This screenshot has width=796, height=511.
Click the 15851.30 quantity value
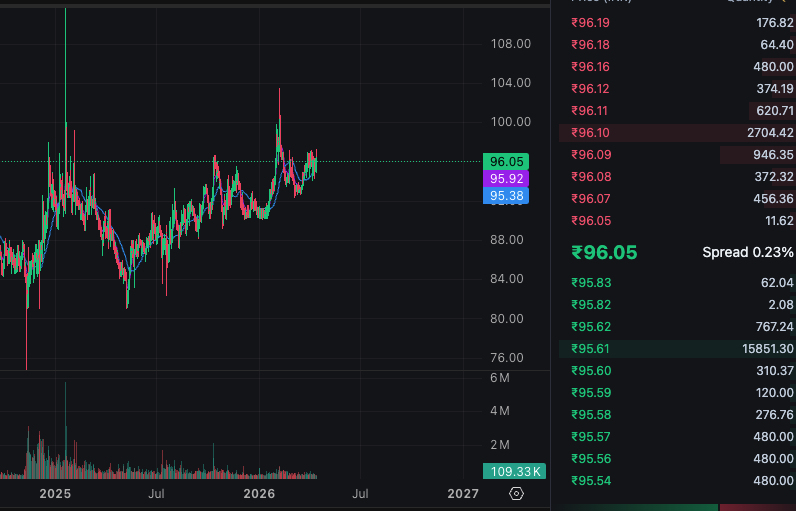coord(768,349)
